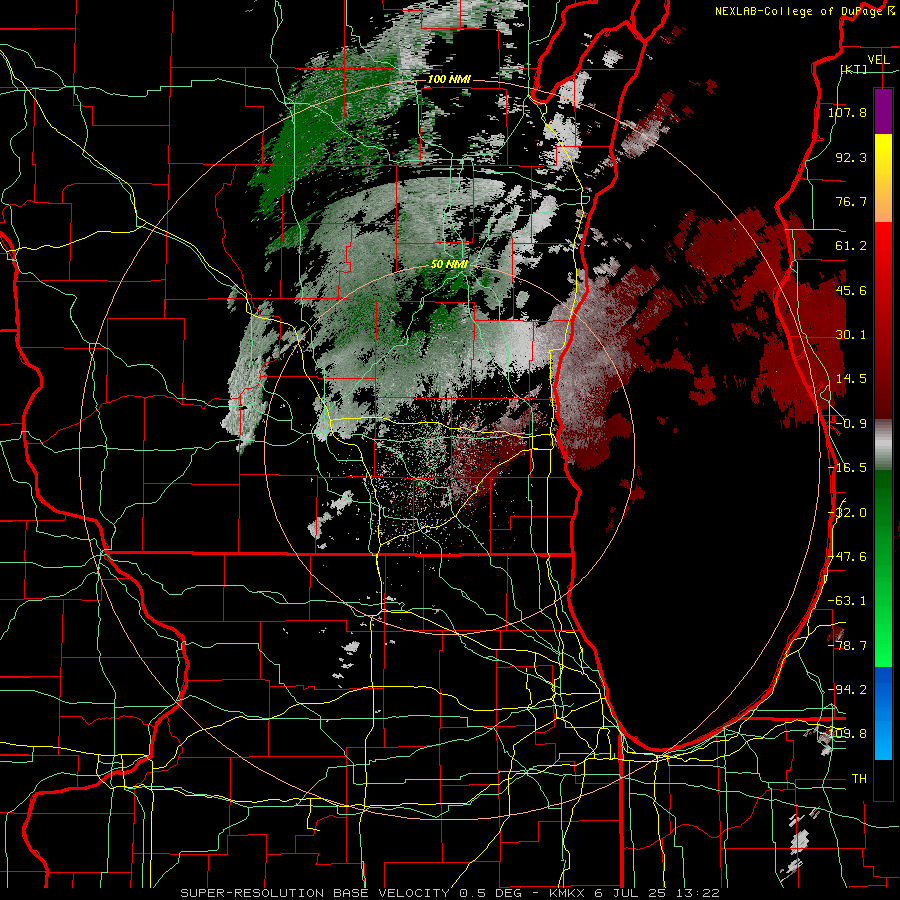Select the -78.7 velocity scale value
Image resolution: width=900 pixels, height=900 pixels.
847,646
